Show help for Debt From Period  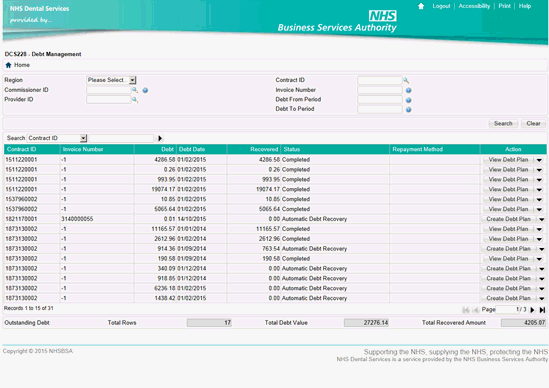pos(408,100)
